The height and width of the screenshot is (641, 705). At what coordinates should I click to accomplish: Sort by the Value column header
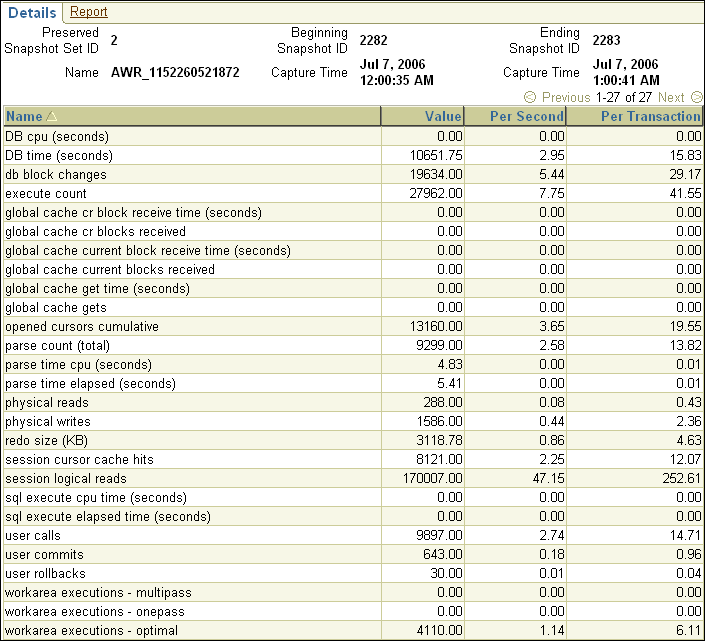[x=443, y=117]
